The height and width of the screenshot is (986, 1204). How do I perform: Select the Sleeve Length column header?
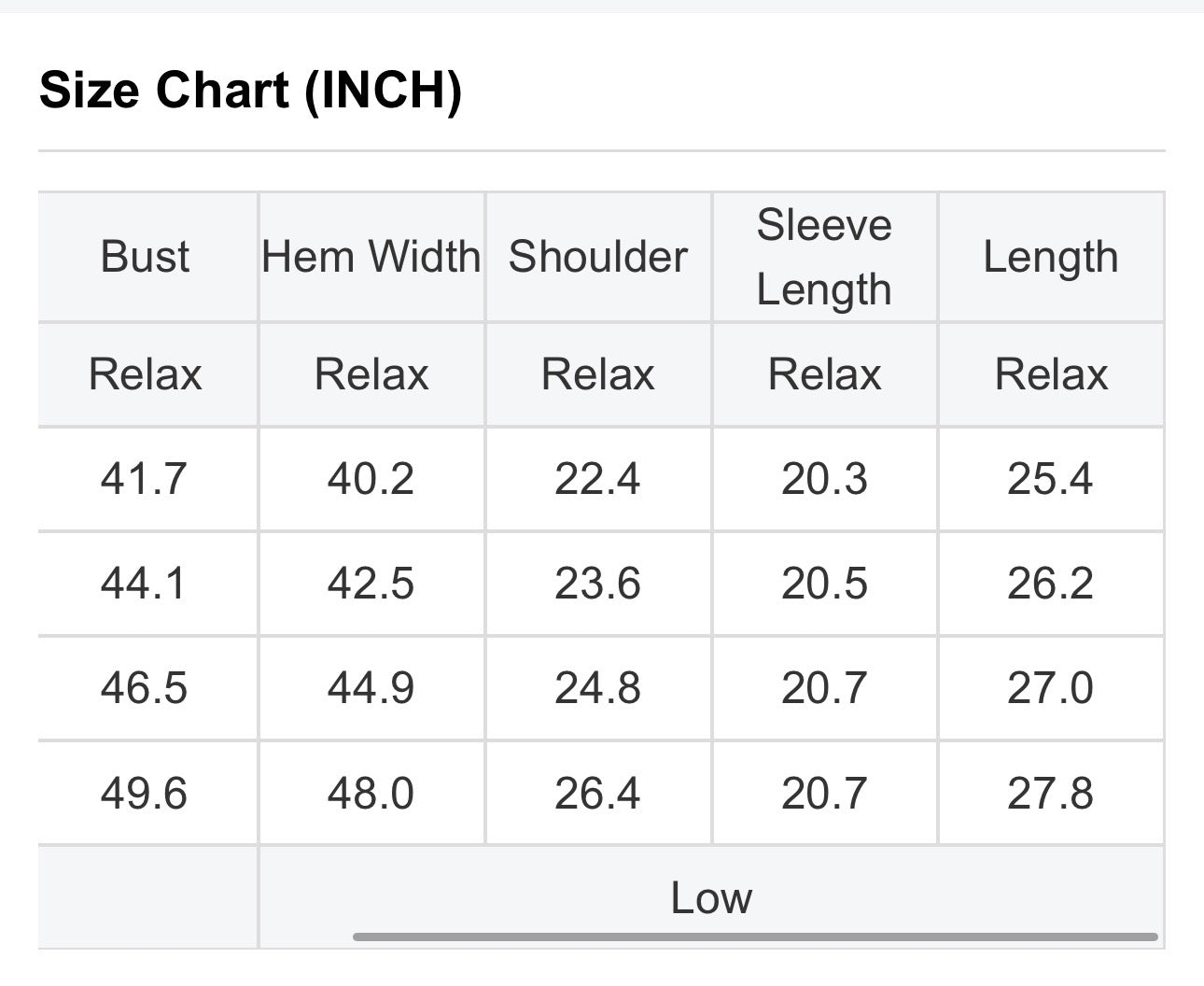tap(824, 257)
